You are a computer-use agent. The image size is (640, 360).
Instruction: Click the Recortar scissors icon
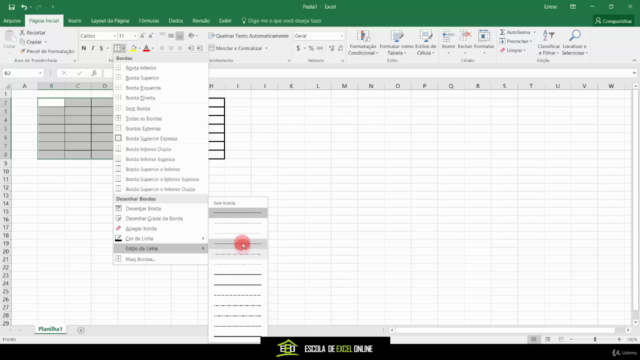click(22, 32)
